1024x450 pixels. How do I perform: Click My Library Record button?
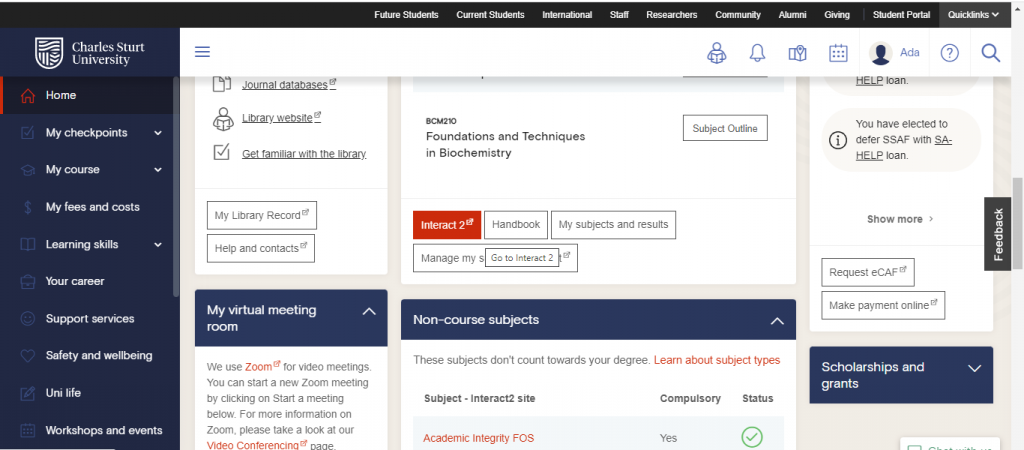(261, 215)
